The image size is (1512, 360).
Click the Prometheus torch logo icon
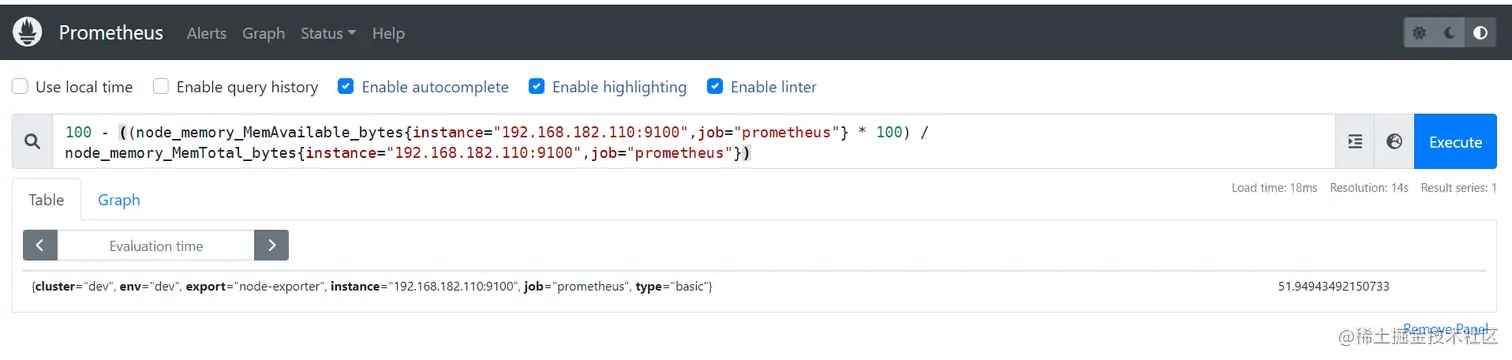tap(28, 33)
